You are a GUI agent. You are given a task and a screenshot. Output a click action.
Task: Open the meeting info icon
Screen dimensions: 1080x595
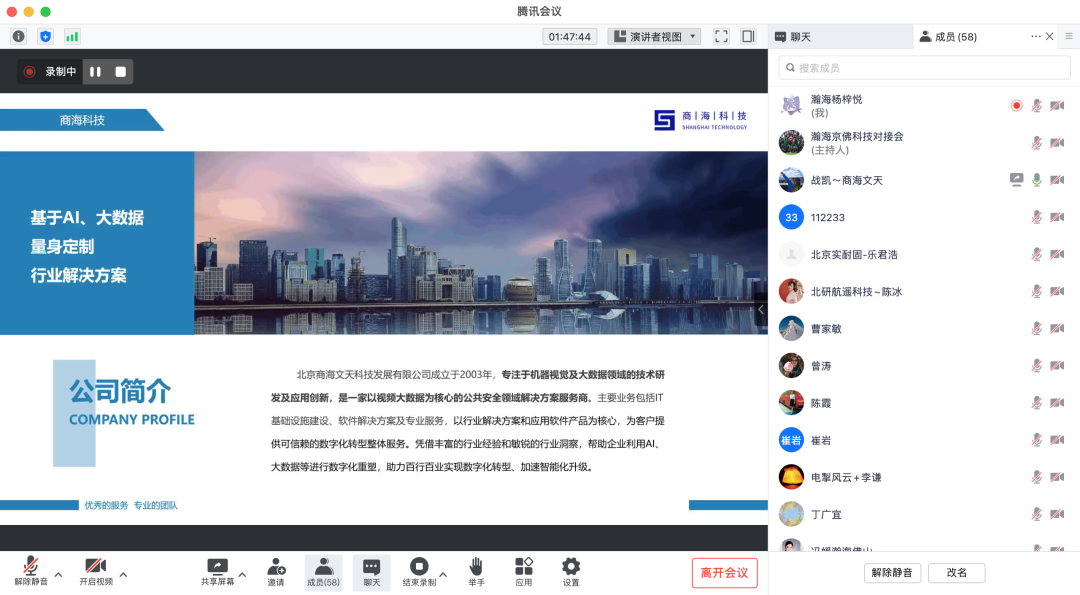(18, 36)
